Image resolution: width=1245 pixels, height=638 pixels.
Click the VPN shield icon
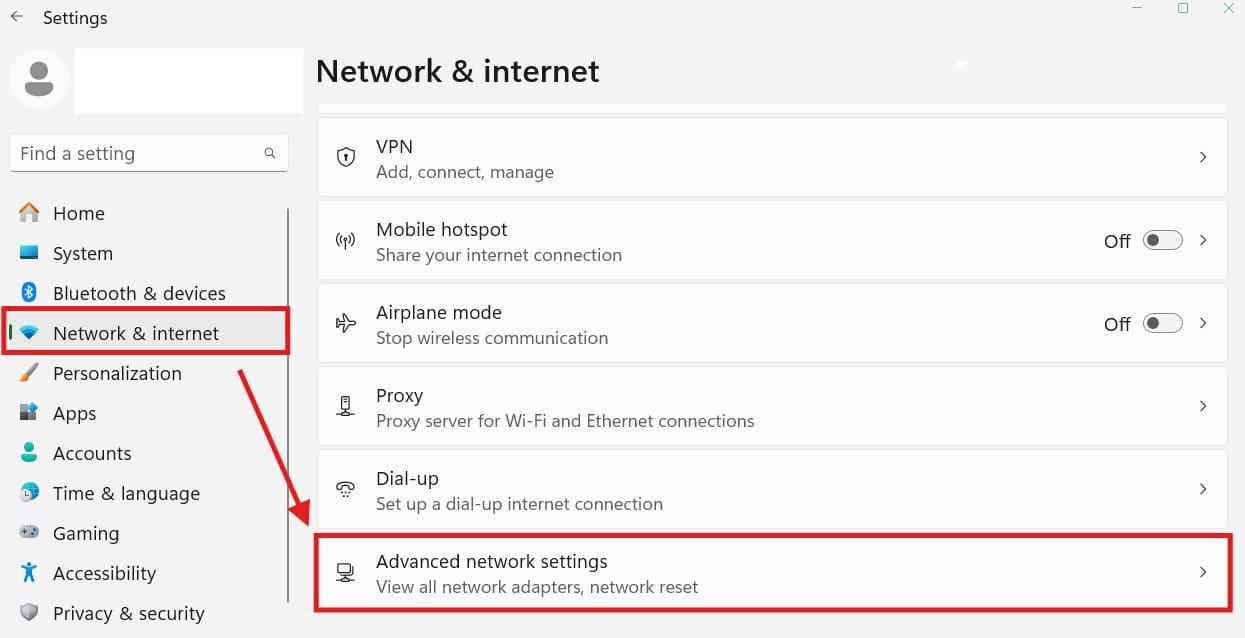345,157
